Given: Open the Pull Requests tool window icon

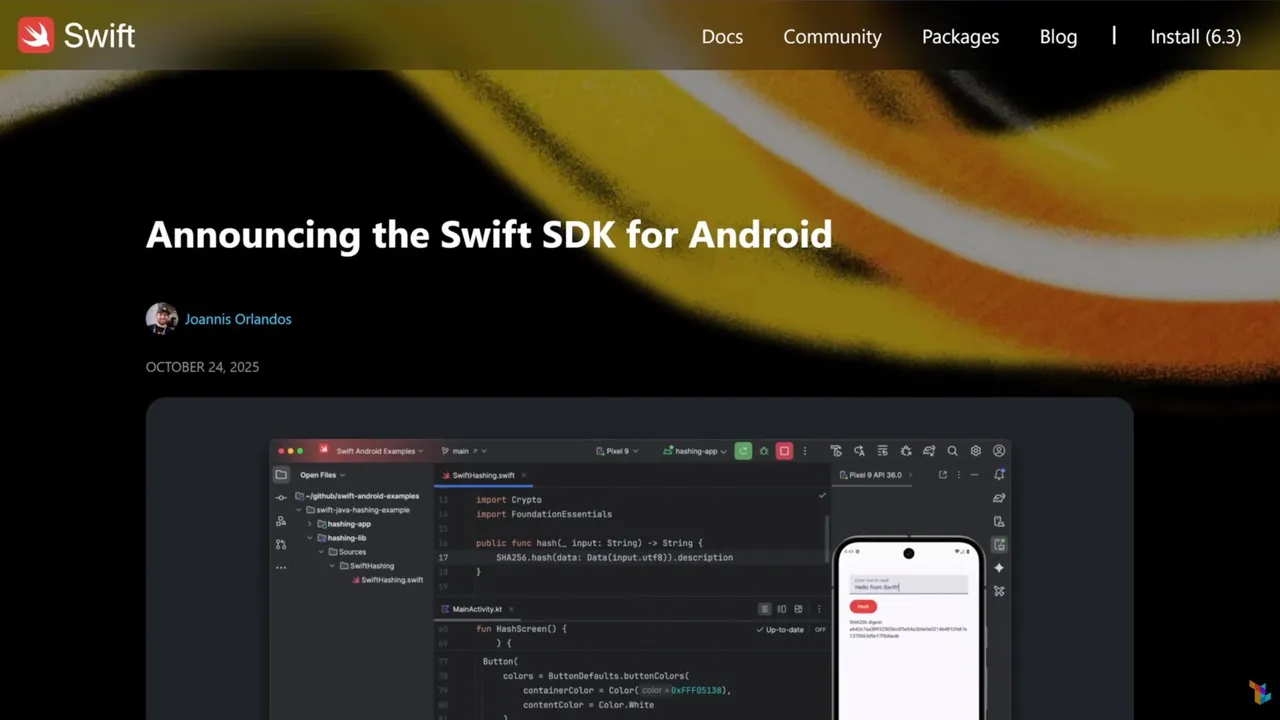Looking at the screenshot, I should [x=281, y=544].
